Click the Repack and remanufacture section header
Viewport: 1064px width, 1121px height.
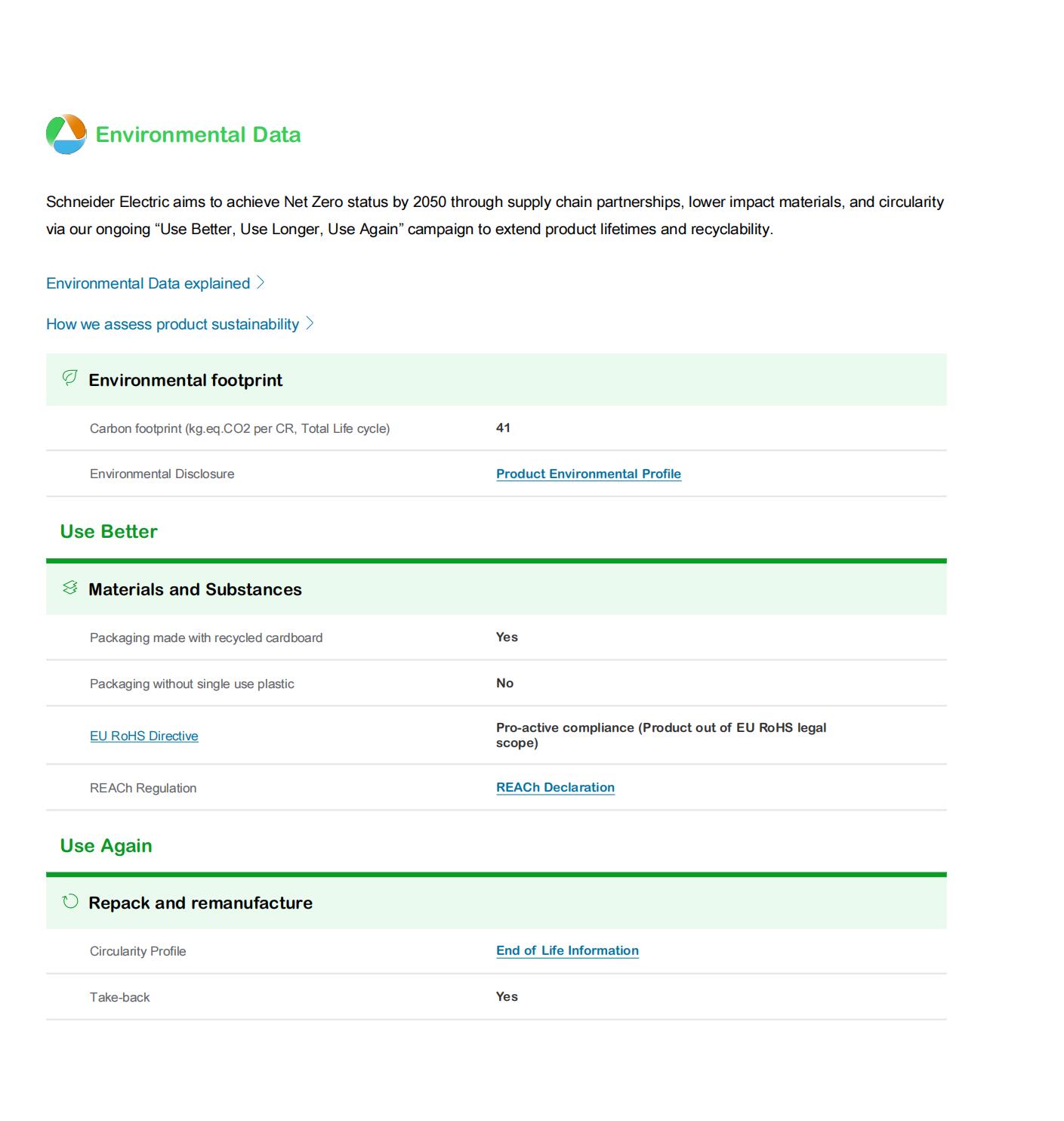(x=200, y=903)
